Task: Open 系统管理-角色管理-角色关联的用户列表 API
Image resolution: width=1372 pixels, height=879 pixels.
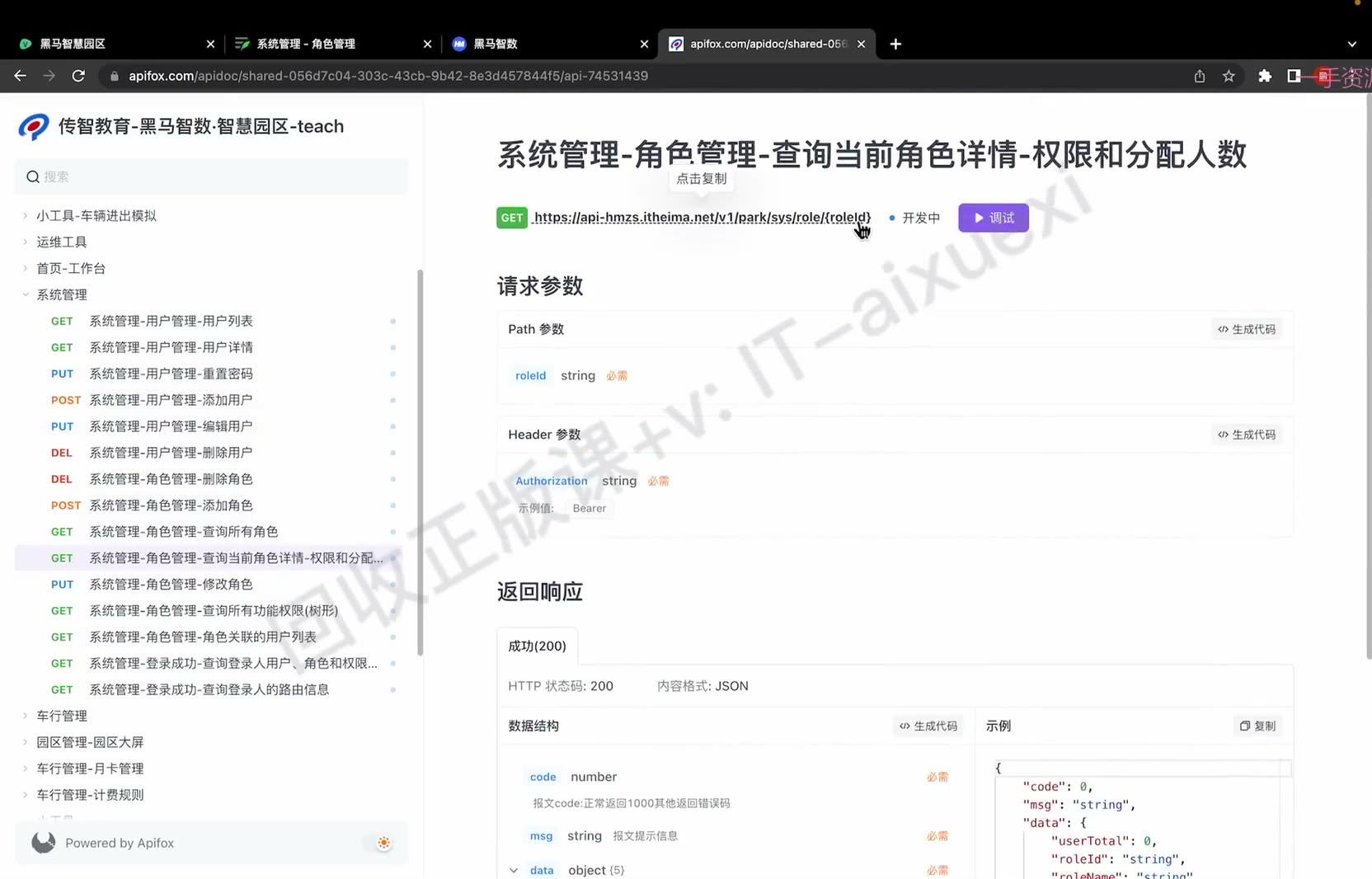Action: pyautogui.click(x=211, y=637)
